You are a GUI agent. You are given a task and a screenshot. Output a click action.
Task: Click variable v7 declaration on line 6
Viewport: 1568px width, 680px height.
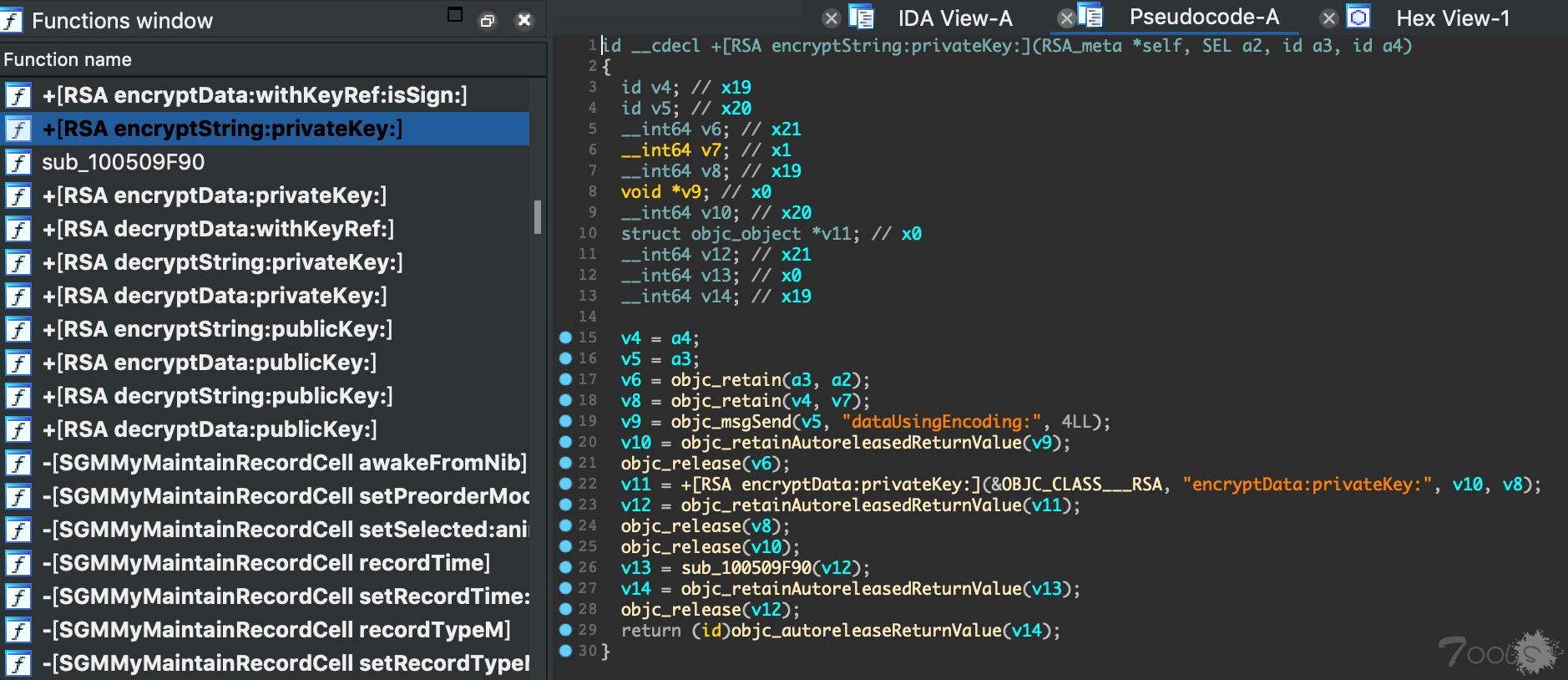pyautogui.click(x=711, y=150)
